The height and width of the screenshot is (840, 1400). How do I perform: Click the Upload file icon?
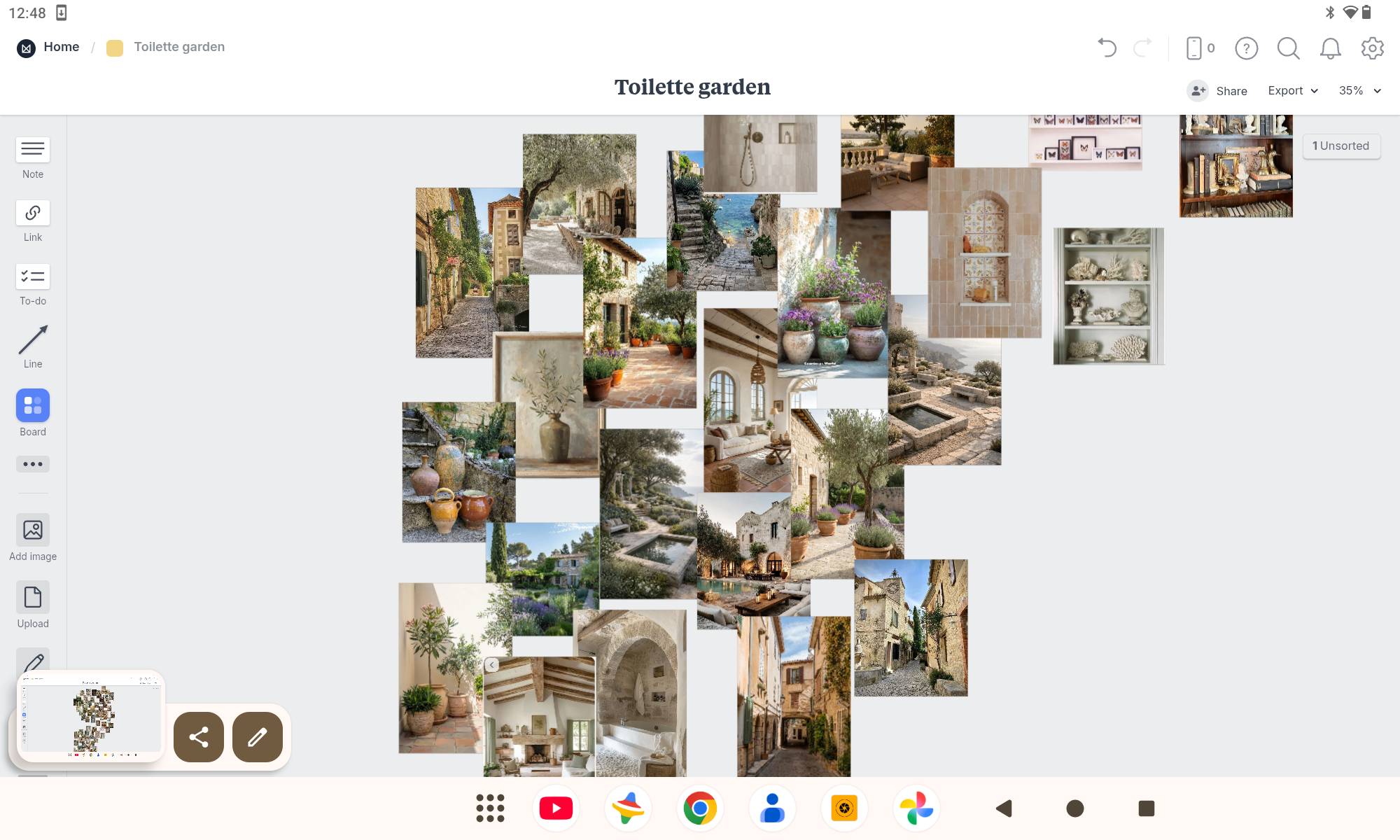pyautogui.click(x=33, y=597)
